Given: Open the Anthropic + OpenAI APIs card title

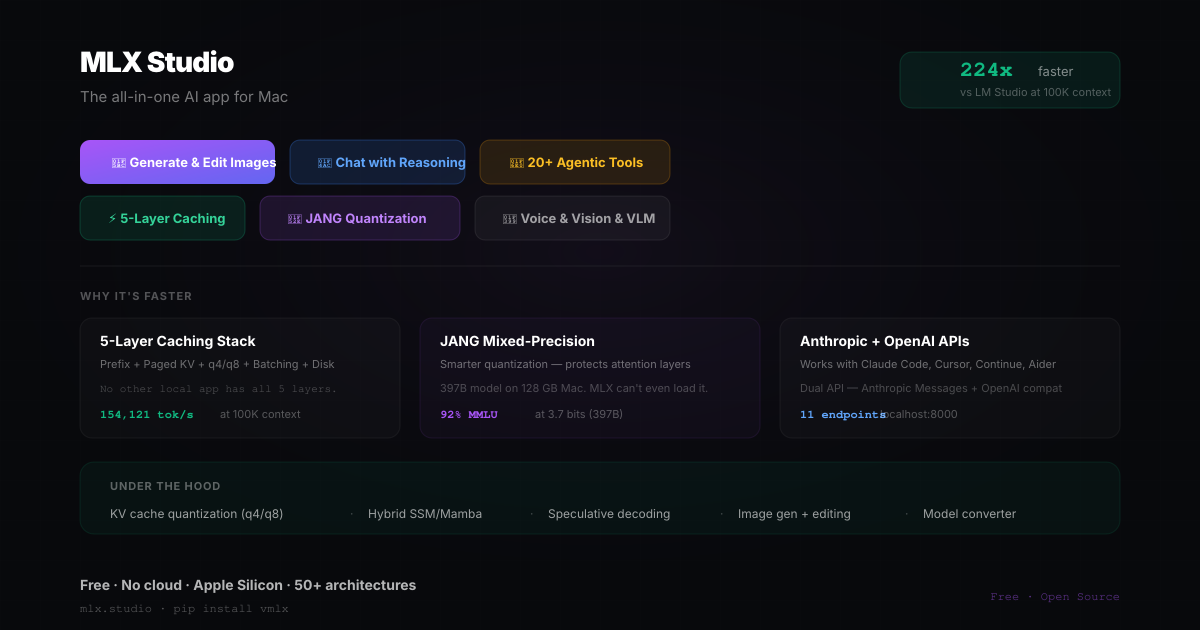Looking at the screenshot, I should pos(884,341).
